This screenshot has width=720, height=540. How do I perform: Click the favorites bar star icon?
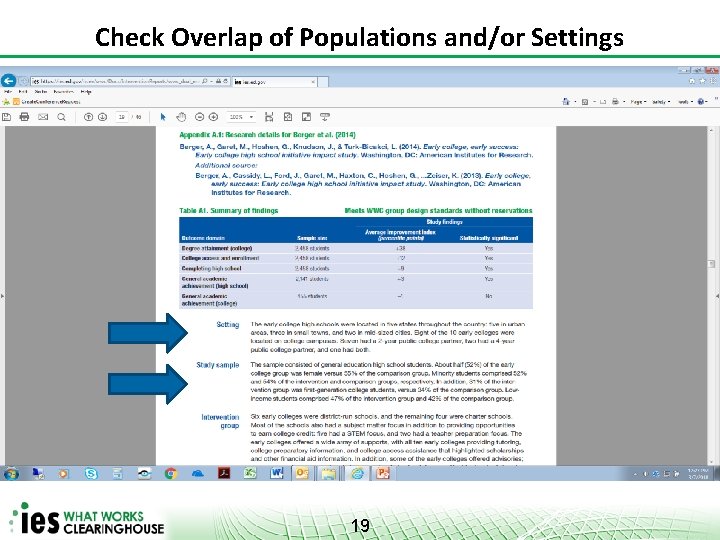pyautogui.click(x=6, y=101)
